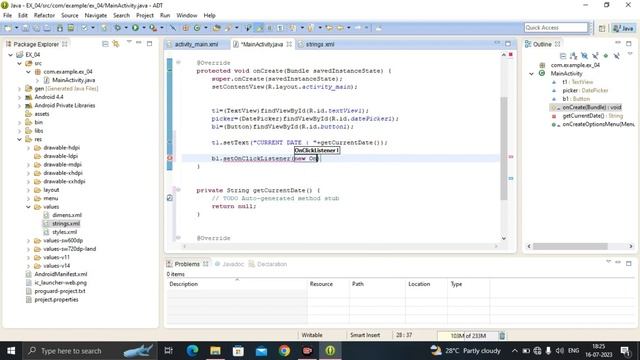Click the error marker on line gutter
The width and height of the screenshot is (640, 360).
point(170,158)
